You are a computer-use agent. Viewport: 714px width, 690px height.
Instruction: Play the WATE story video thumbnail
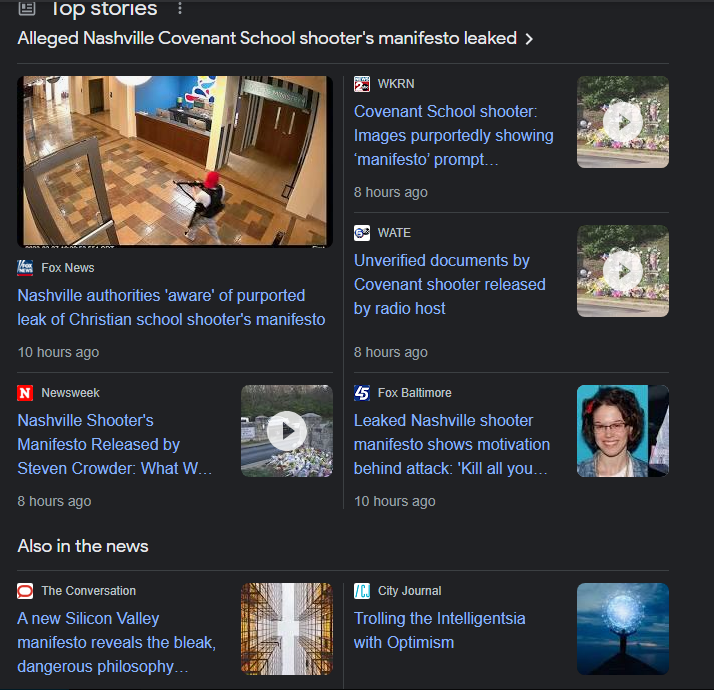tap(623, 271)
